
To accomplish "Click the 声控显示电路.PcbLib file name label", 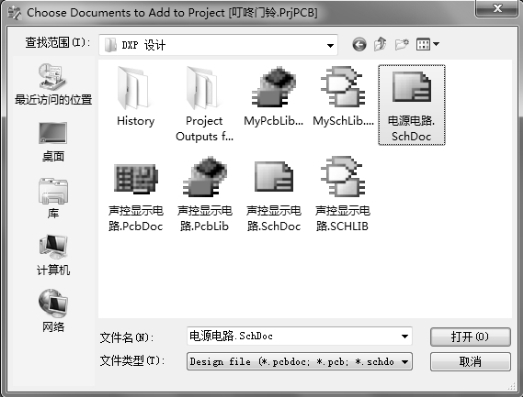I will pyautogui.click(x=205, y=219).
